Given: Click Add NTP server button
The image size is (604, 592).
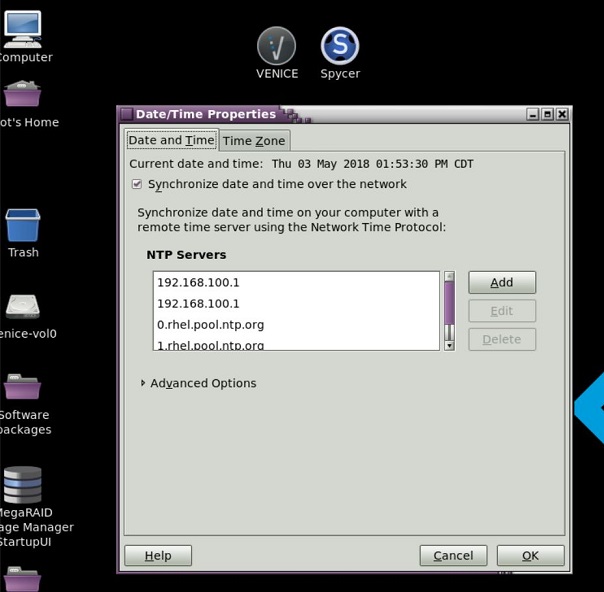Looking at the screenshot, I should tap(502, 282).
